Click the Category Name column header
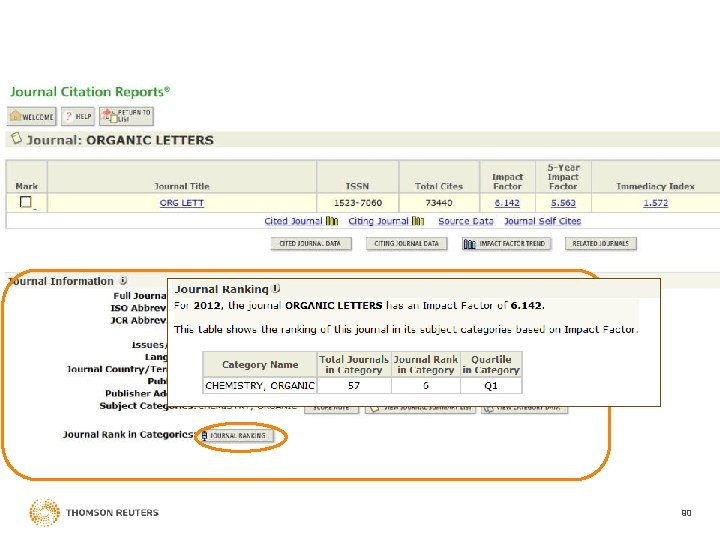 tap(260, 365)
